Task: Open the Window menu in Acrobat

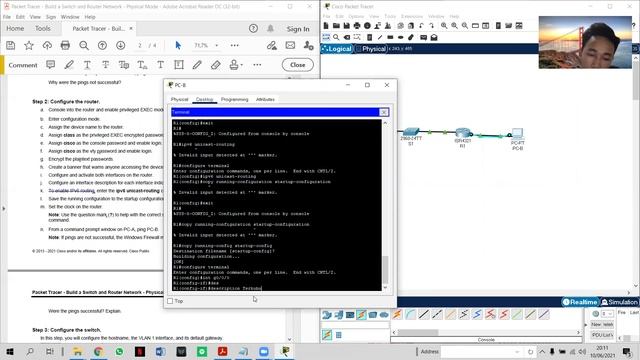Action: [x=70, y=17]
